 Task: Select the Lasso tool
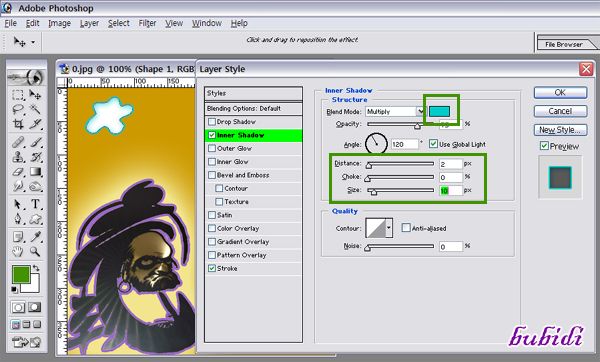tap(18, 110)
